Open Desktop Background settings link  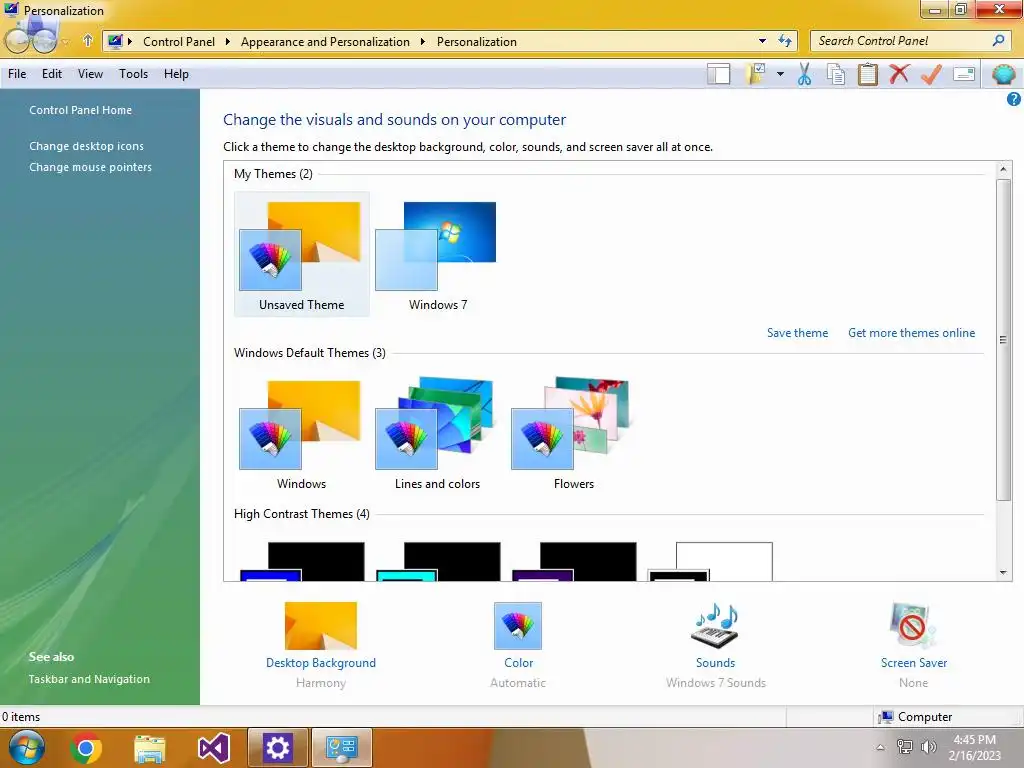(321, 662)
